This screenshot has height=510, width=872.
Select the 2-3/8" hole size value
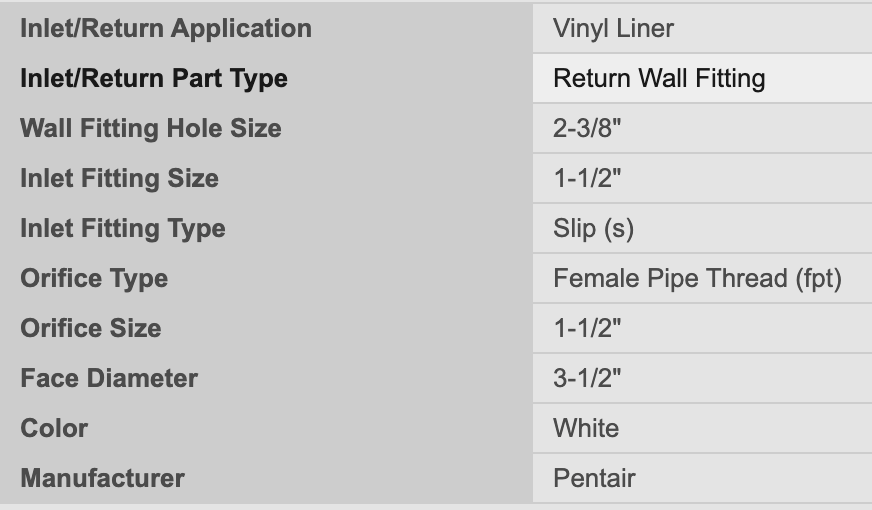[x=587, y=128]
